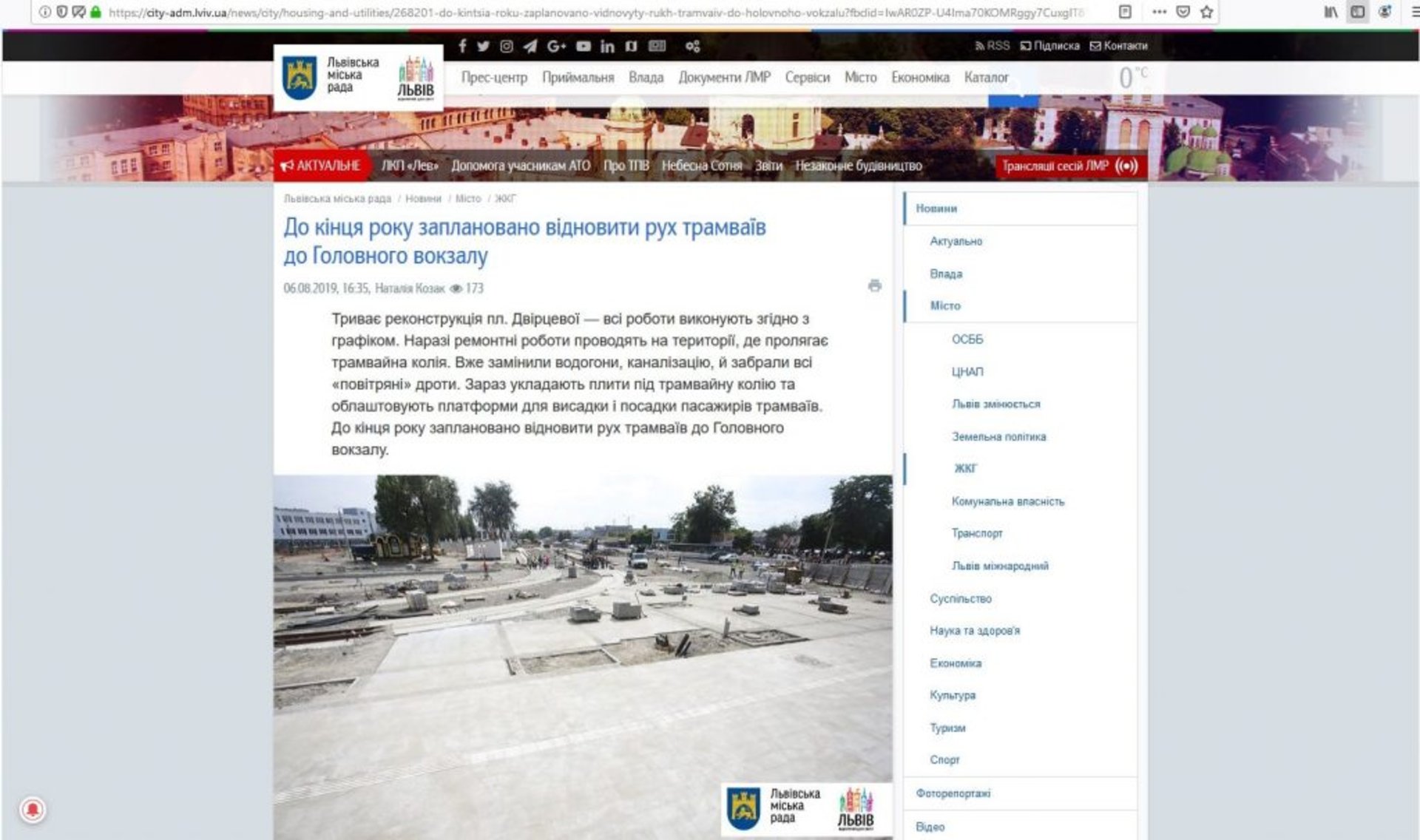Click the Трансляції сесій ЛМР button
The height and width of the screenshot is (840, 1420).
click(1071, 166)
